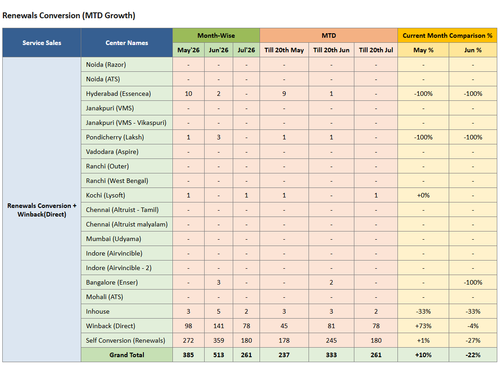This screenshot has height=365, width=500.
Task: Select the 'May %' column header
Action: point(423,50)
